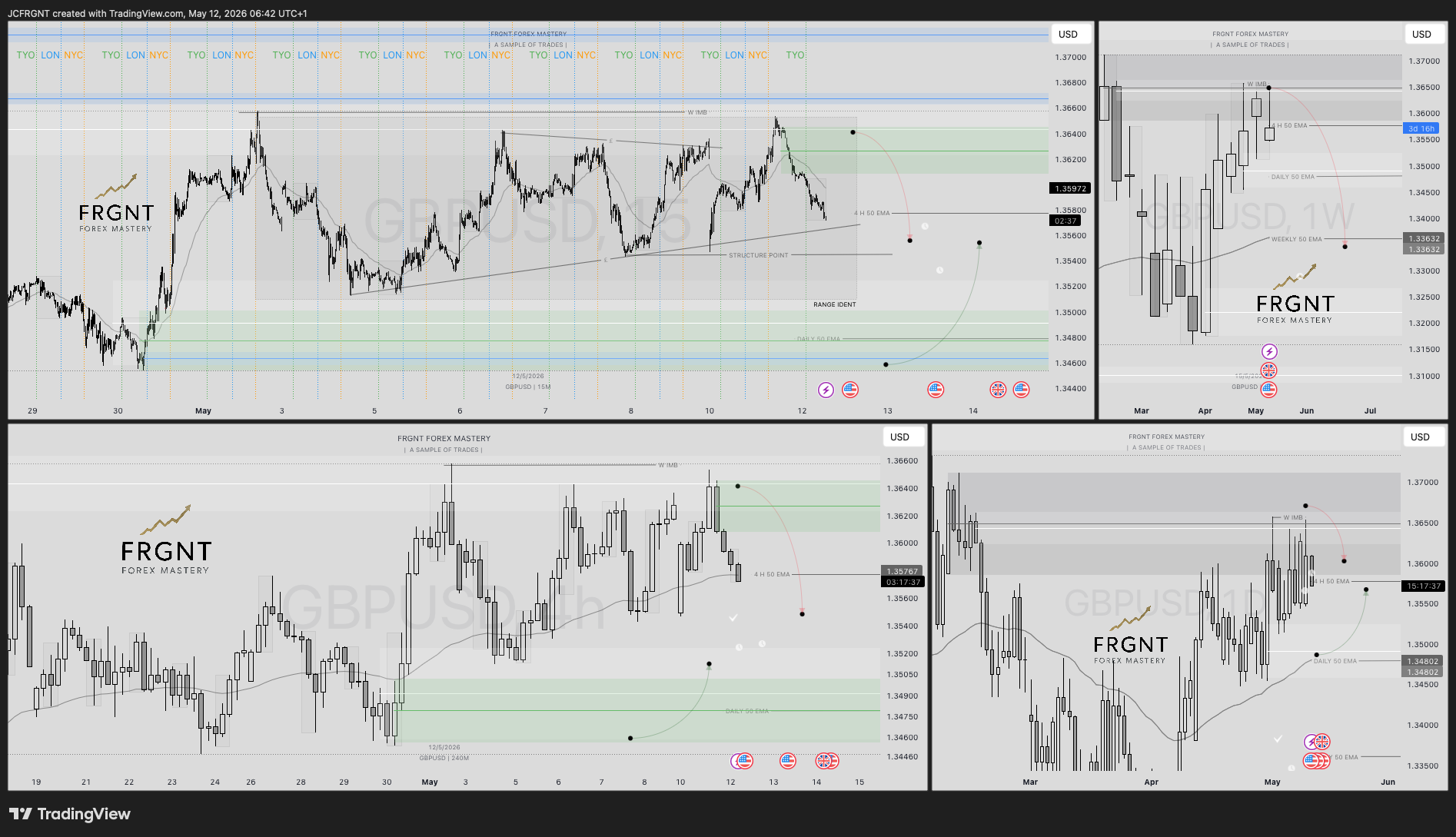Open the UK flag event on 15M chart
1456x837 pixels.
[998, 390]
